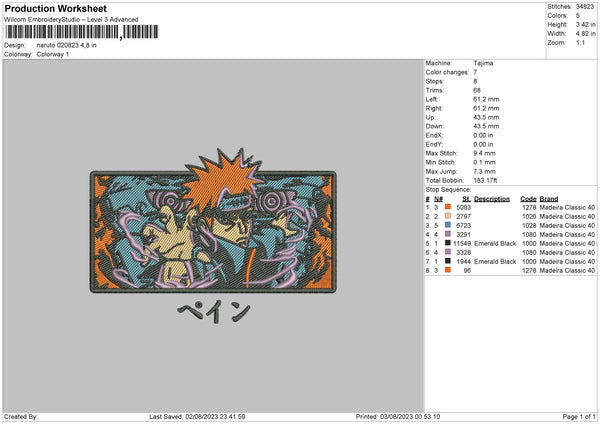Select stitch count 3291 in row 4
Image resolution: width=600 pixels, height=424 pixels.
coord(463,235)
